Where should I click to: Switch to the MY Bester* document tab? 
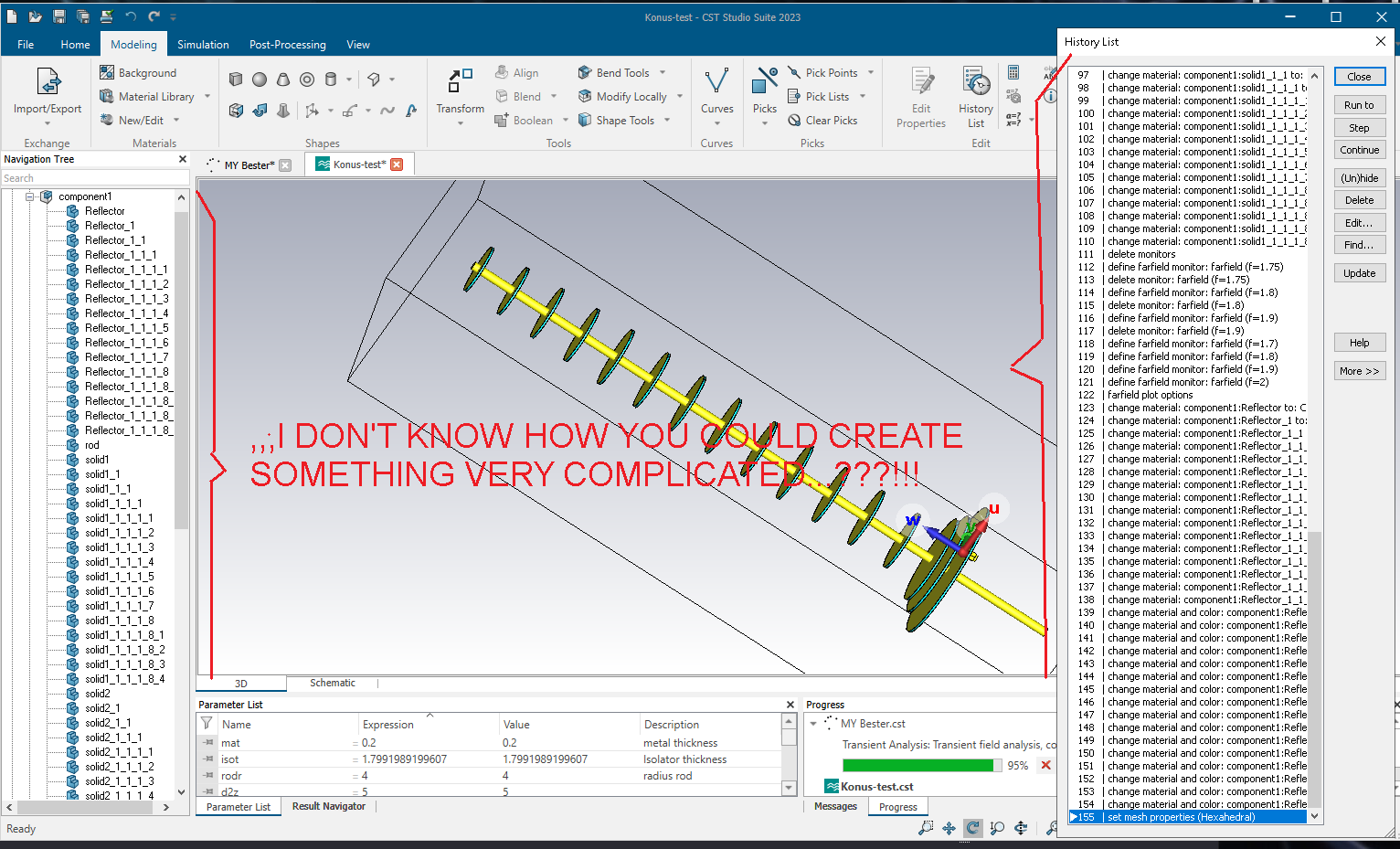coord(249,164)
